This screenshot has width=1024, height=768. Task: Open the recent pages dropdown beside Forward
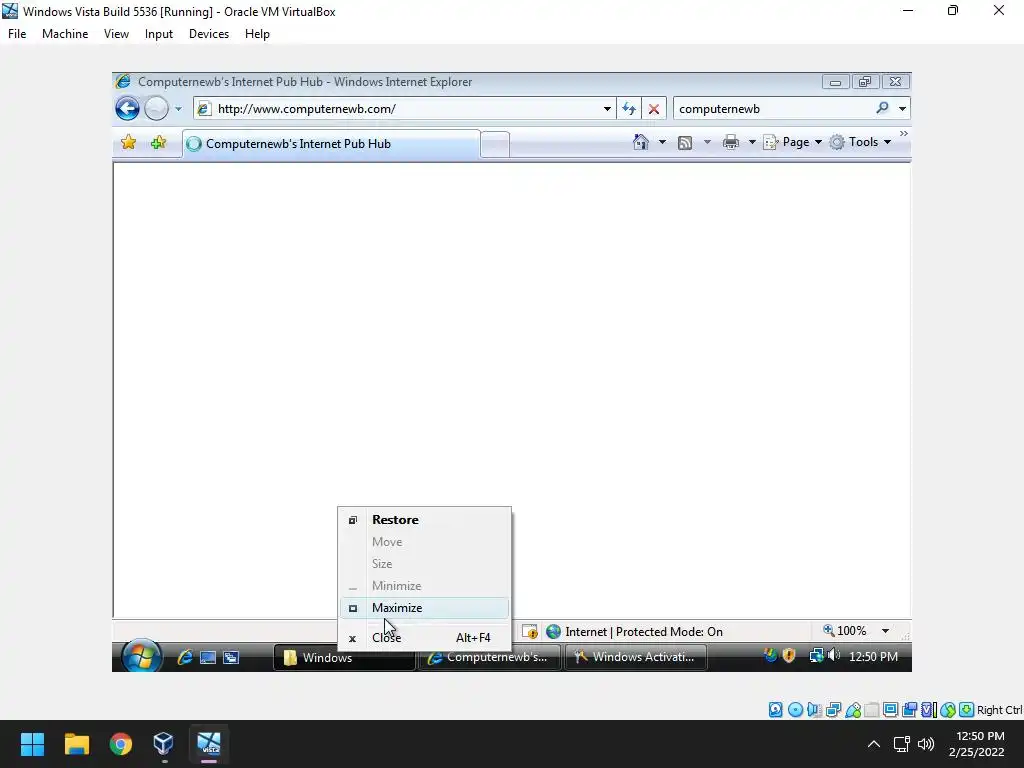coord(178,109)
